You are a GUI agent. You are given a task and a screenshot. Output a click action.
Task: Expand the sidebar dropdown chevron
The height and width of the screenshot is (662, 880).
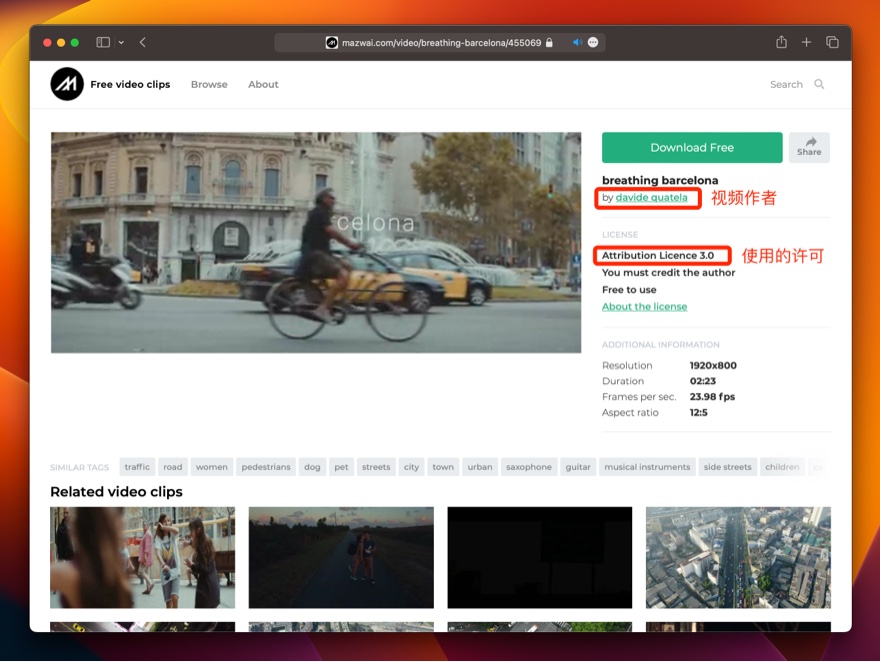point(121,43)
